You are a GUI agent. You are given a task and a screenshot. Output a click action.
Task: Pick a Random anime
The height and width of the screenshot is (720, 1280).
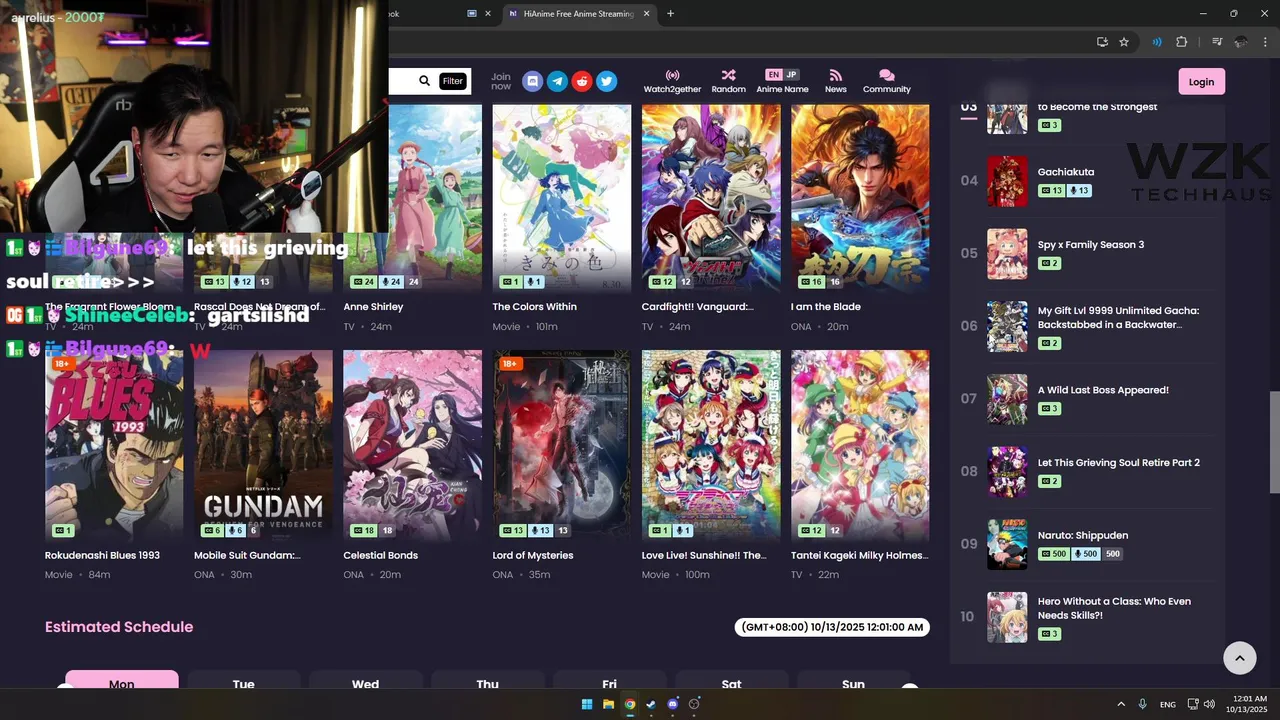pyautogui.click(x=728, y=81)
